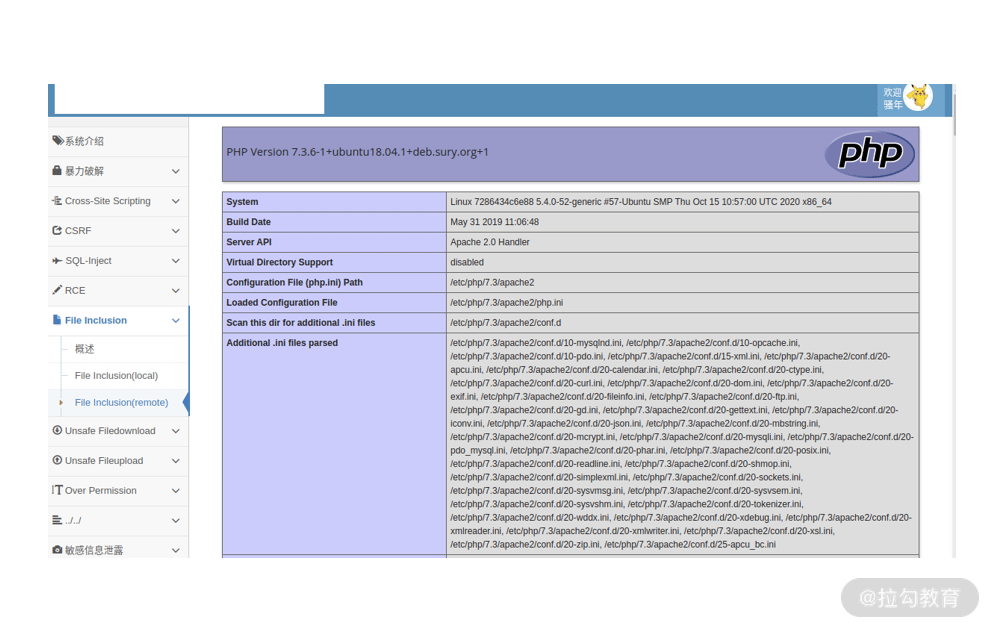The height and width of the screenshot is (630, 994).
Task: Expand the 敏感信息泄露 chevron
Action: pos(176,550)
